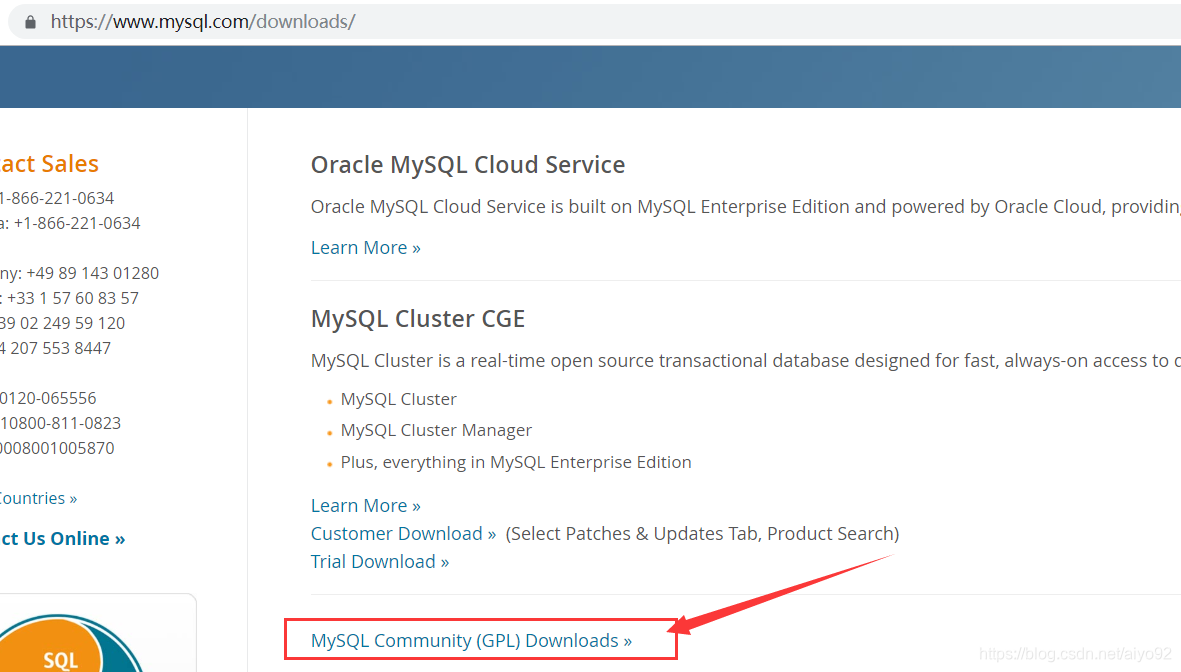Click the MySQL Cluster CGE heading
This screenshot has width=1181, height=672.
pos(417,319)
